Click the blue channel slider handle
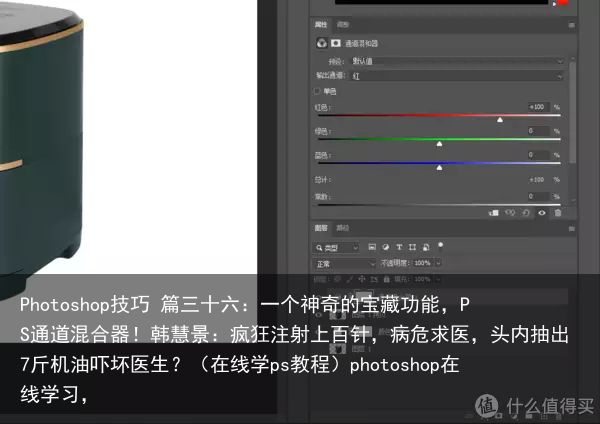Viewport: 600px width, 424px height. coord(439,168)
